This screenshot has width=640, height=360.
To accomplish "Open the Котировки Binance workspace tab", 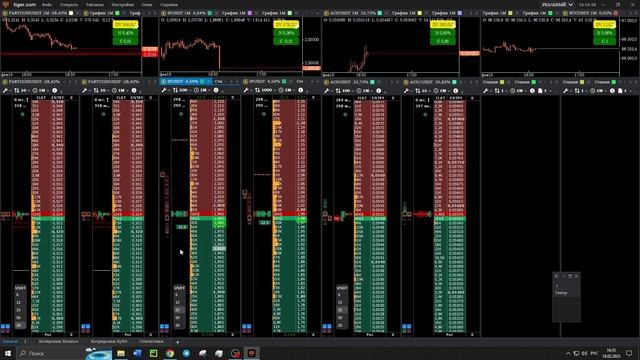I will coord(58,341).
